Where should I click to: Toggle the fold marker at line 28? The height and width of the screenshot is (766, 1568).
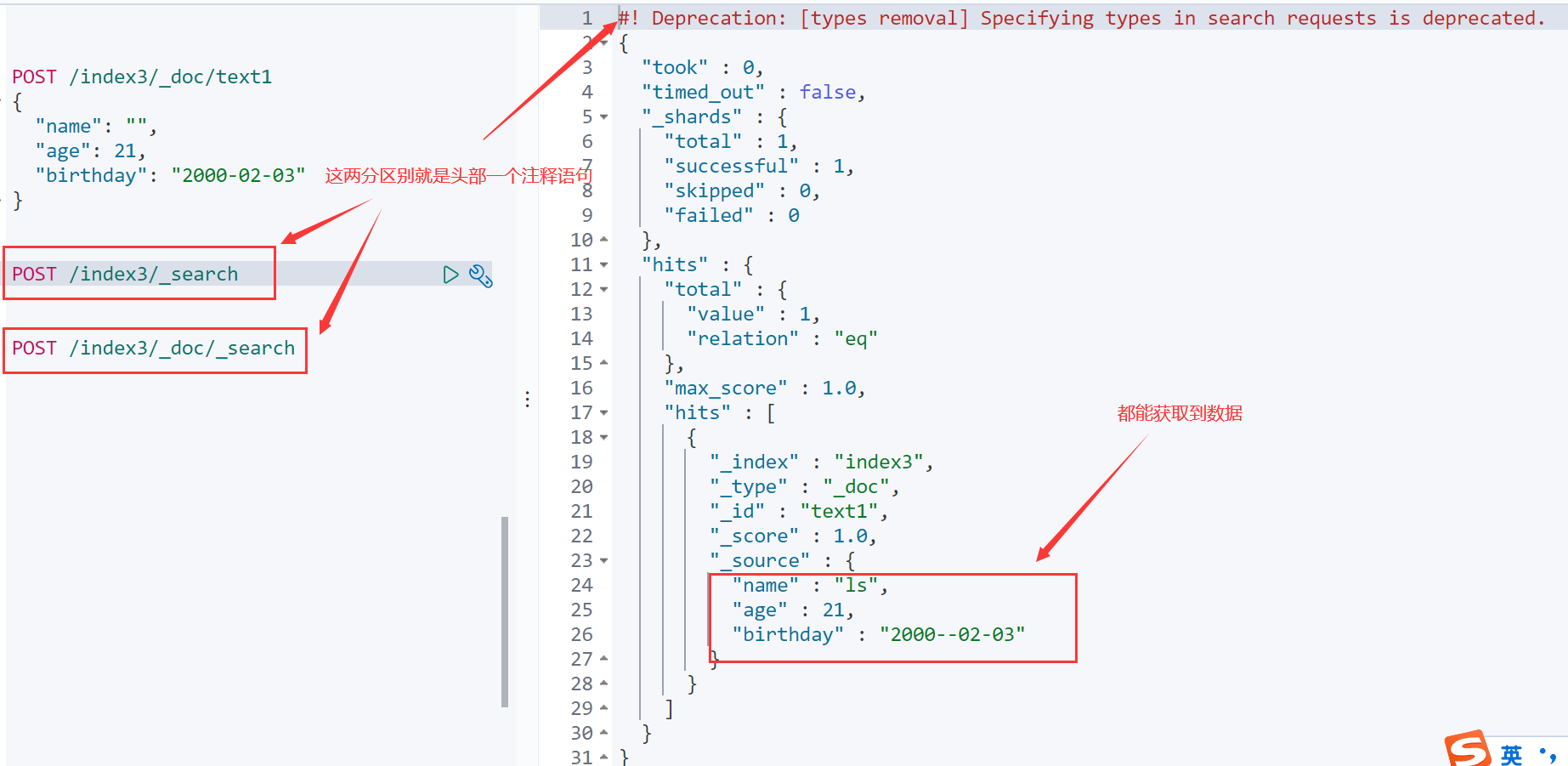pos(604,684)
